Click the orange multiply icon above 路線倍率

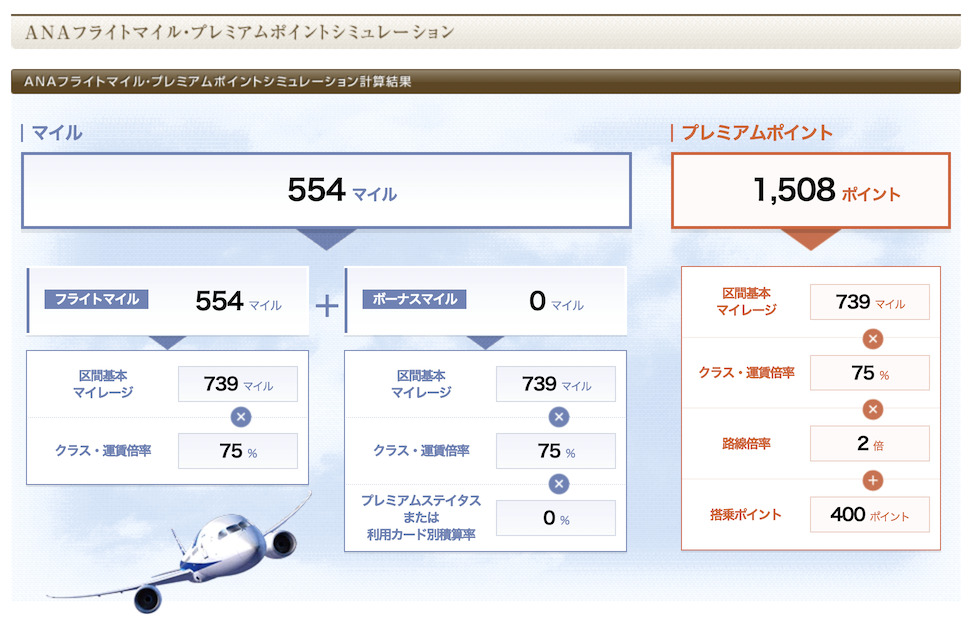click(873, 409)
